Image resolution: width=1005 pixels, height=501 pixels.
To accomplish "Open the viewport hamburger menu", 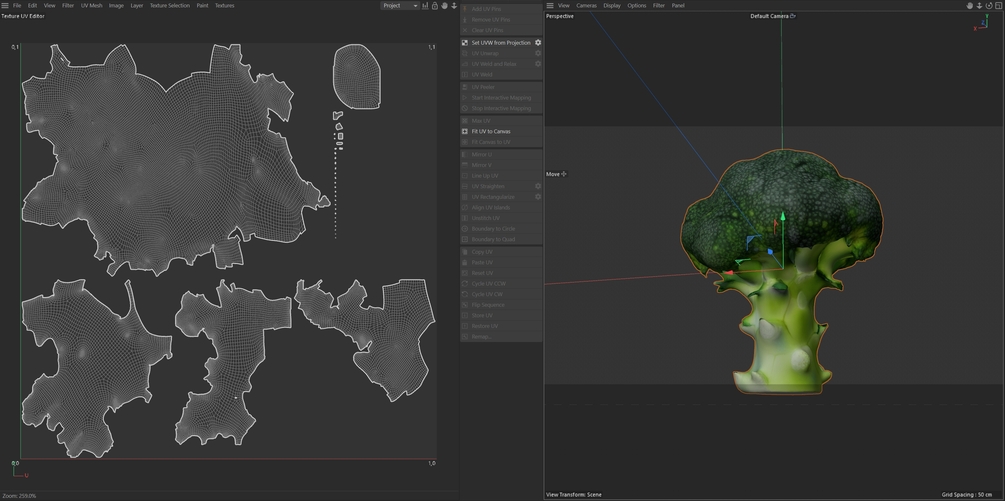I will pos(550,5).
